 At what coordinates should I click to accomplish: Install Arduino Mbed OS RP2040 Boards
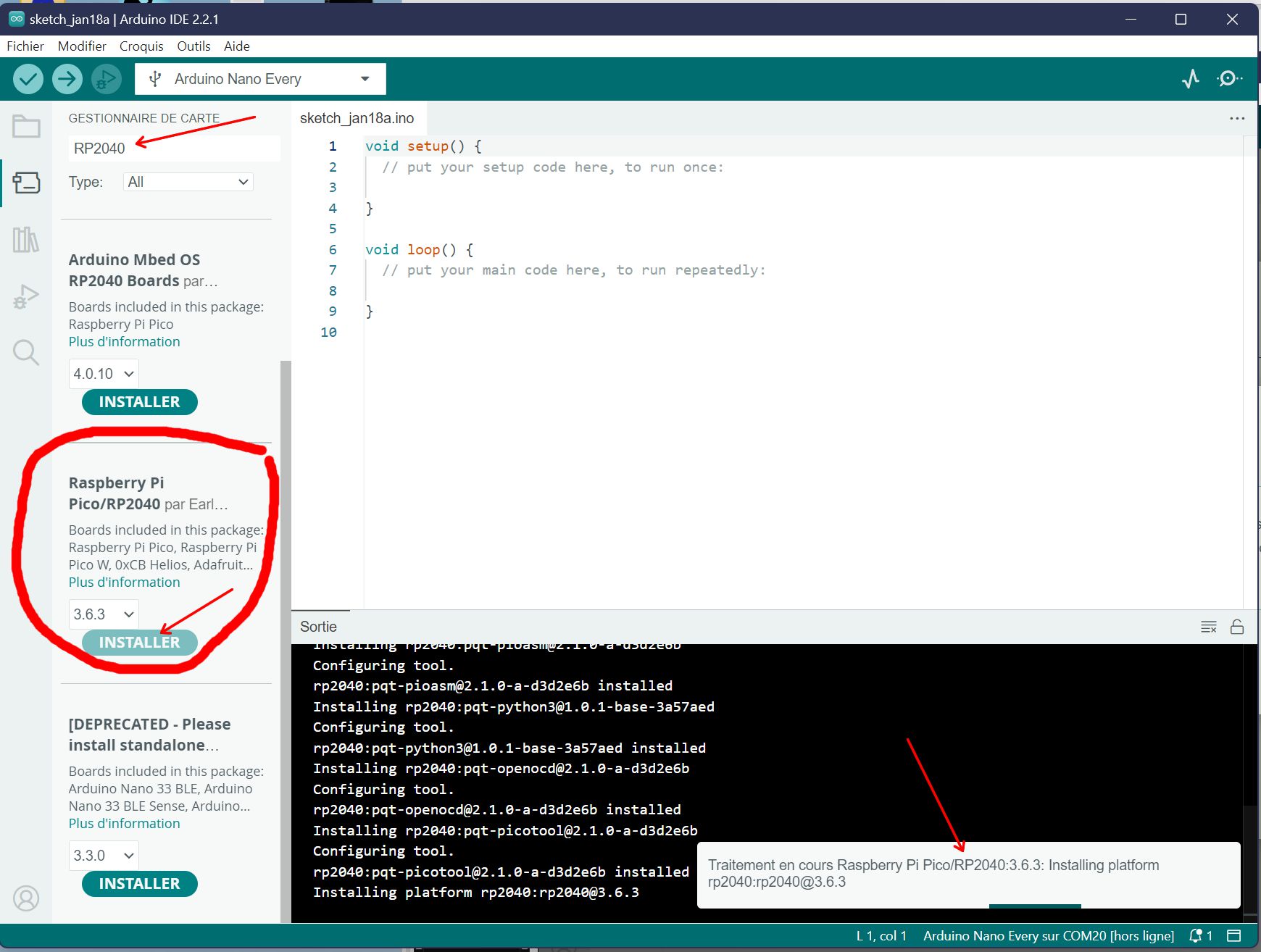coord(139,402)
